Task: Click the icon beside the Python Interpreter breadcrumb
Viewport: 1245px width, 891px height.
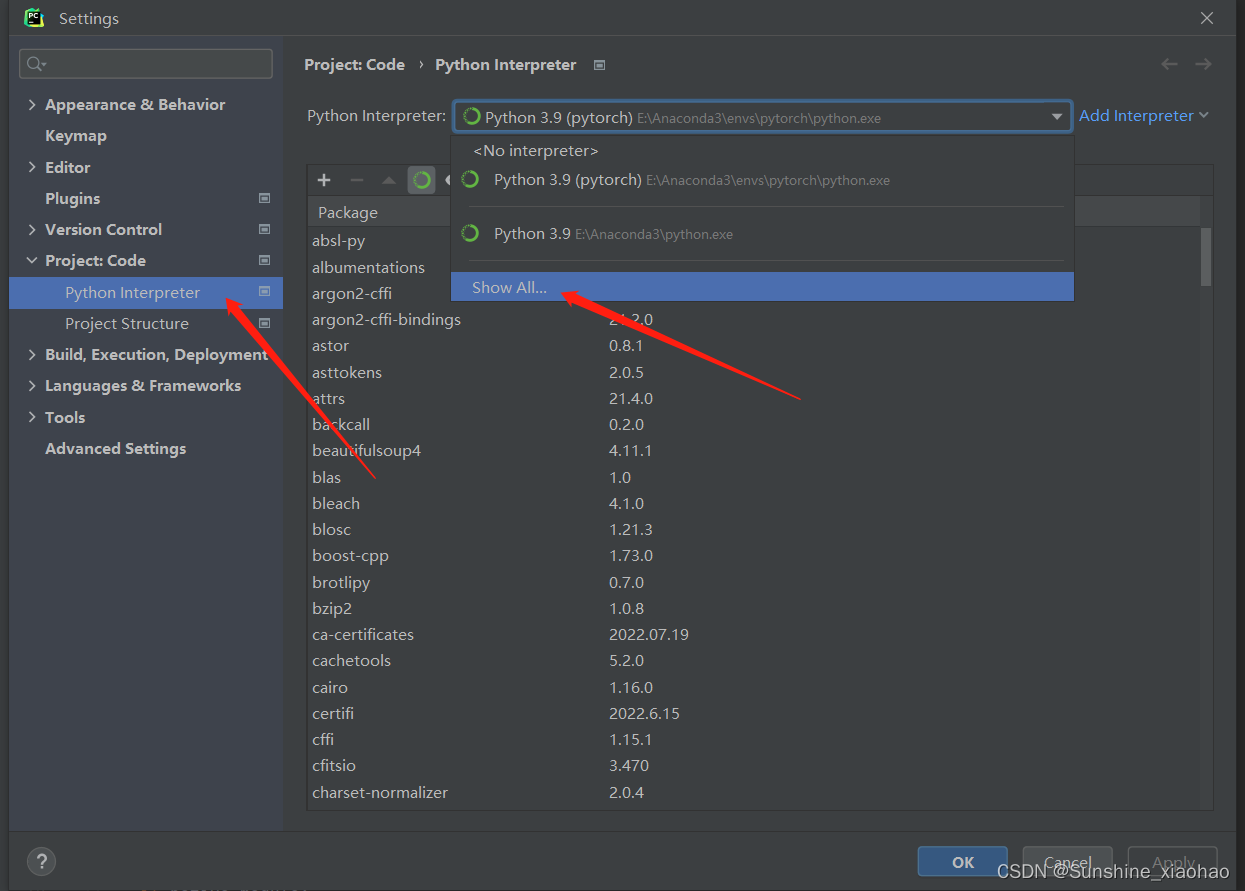Action: pyautogui.click(x=598, y=64)
